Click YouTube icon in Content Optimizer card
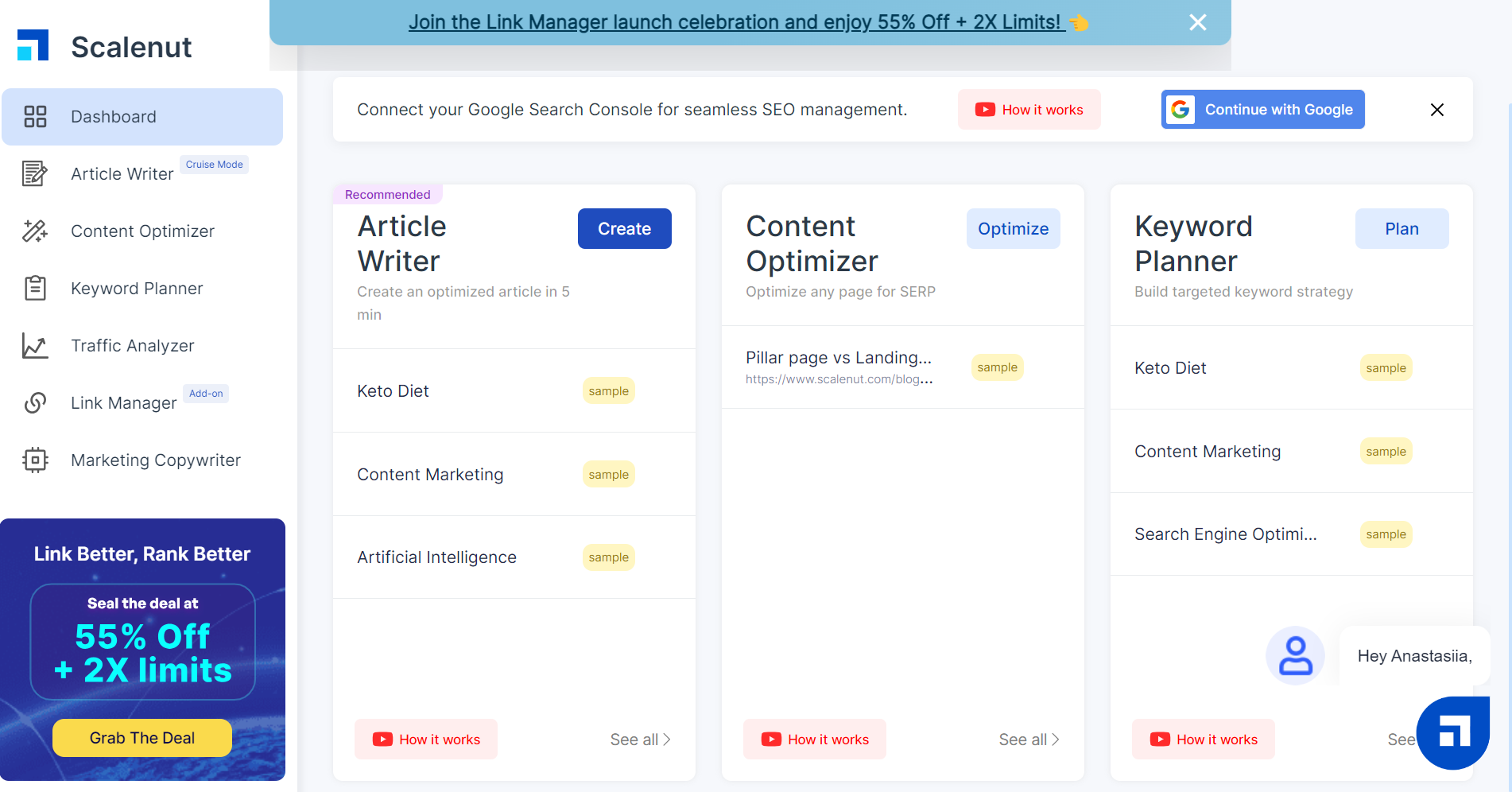The height and width of the screenshot is (792, 1512). pyautogui.click(x=771, y=740)
